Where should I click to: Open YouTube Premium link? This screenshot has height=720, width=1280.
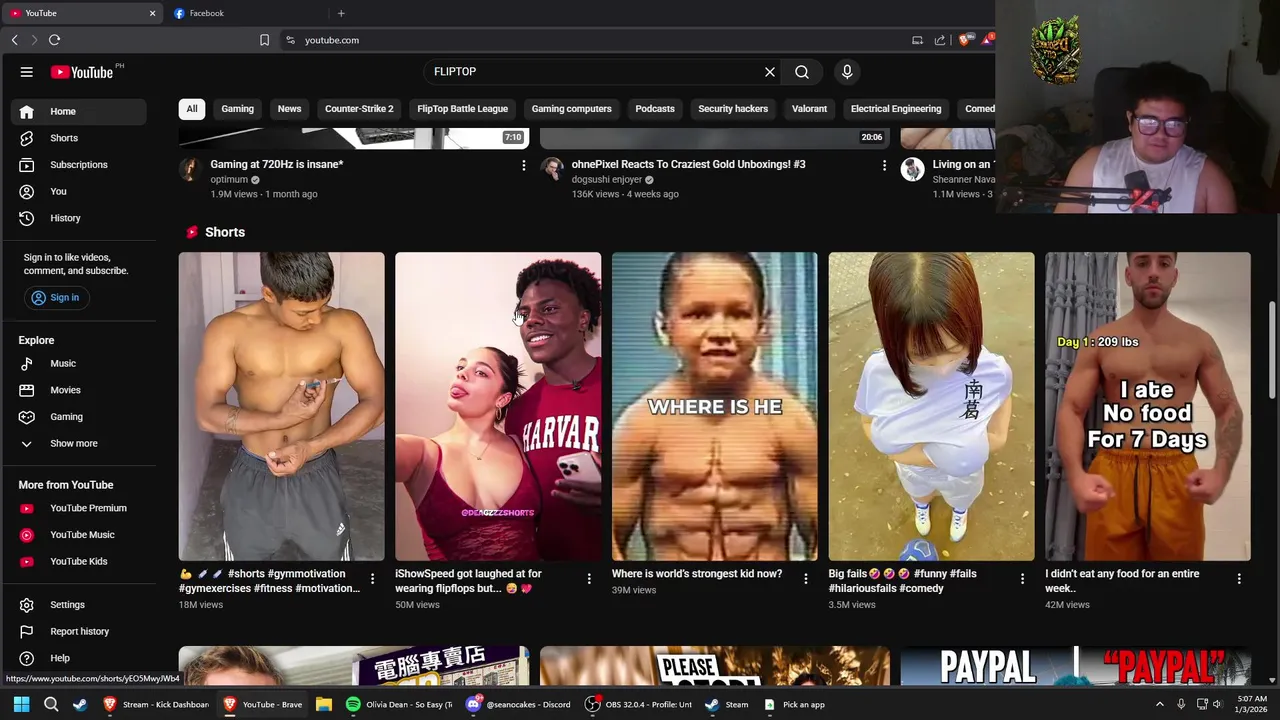click(x=79, y=508)
